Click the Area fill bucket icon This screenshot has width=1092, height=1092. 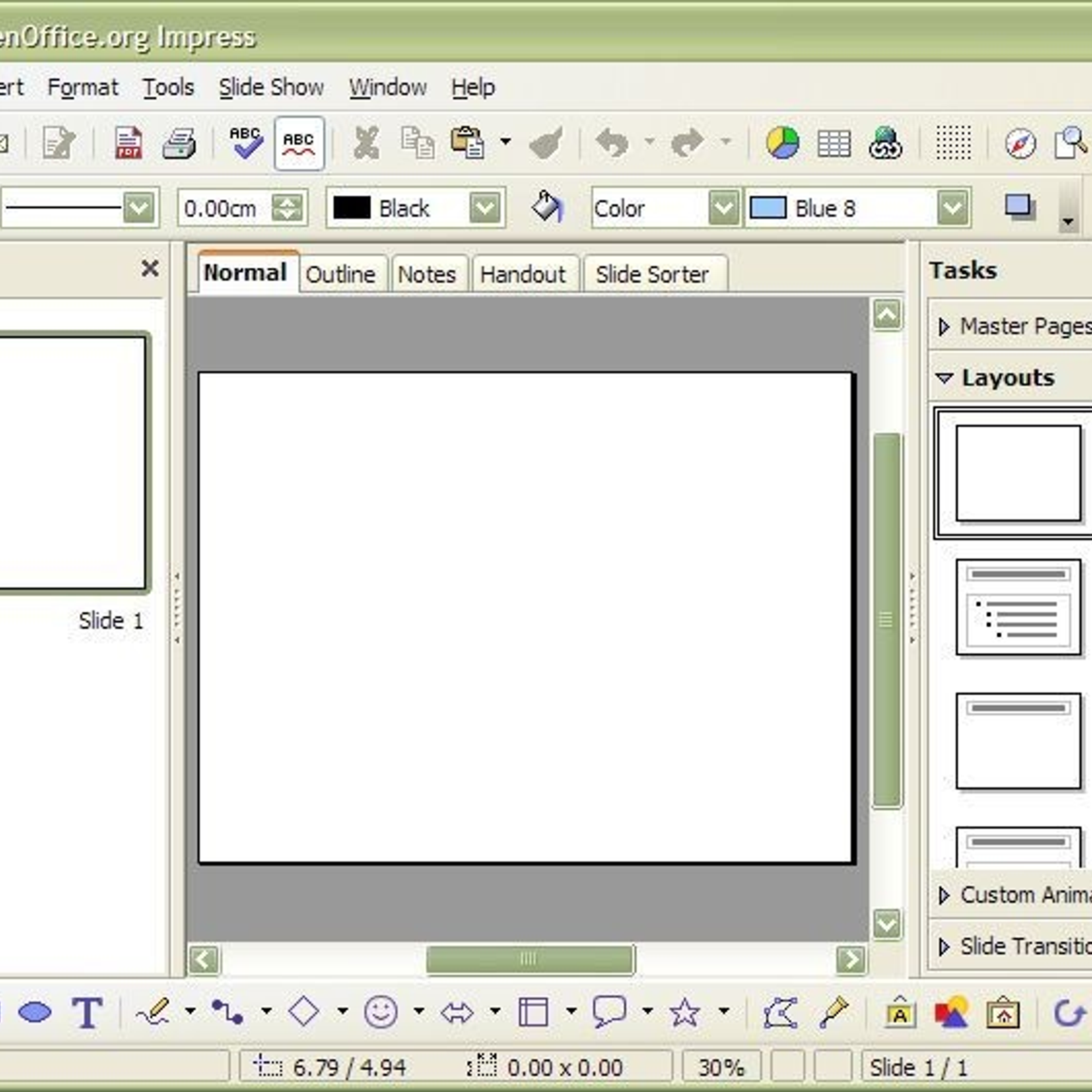(547, 206)
